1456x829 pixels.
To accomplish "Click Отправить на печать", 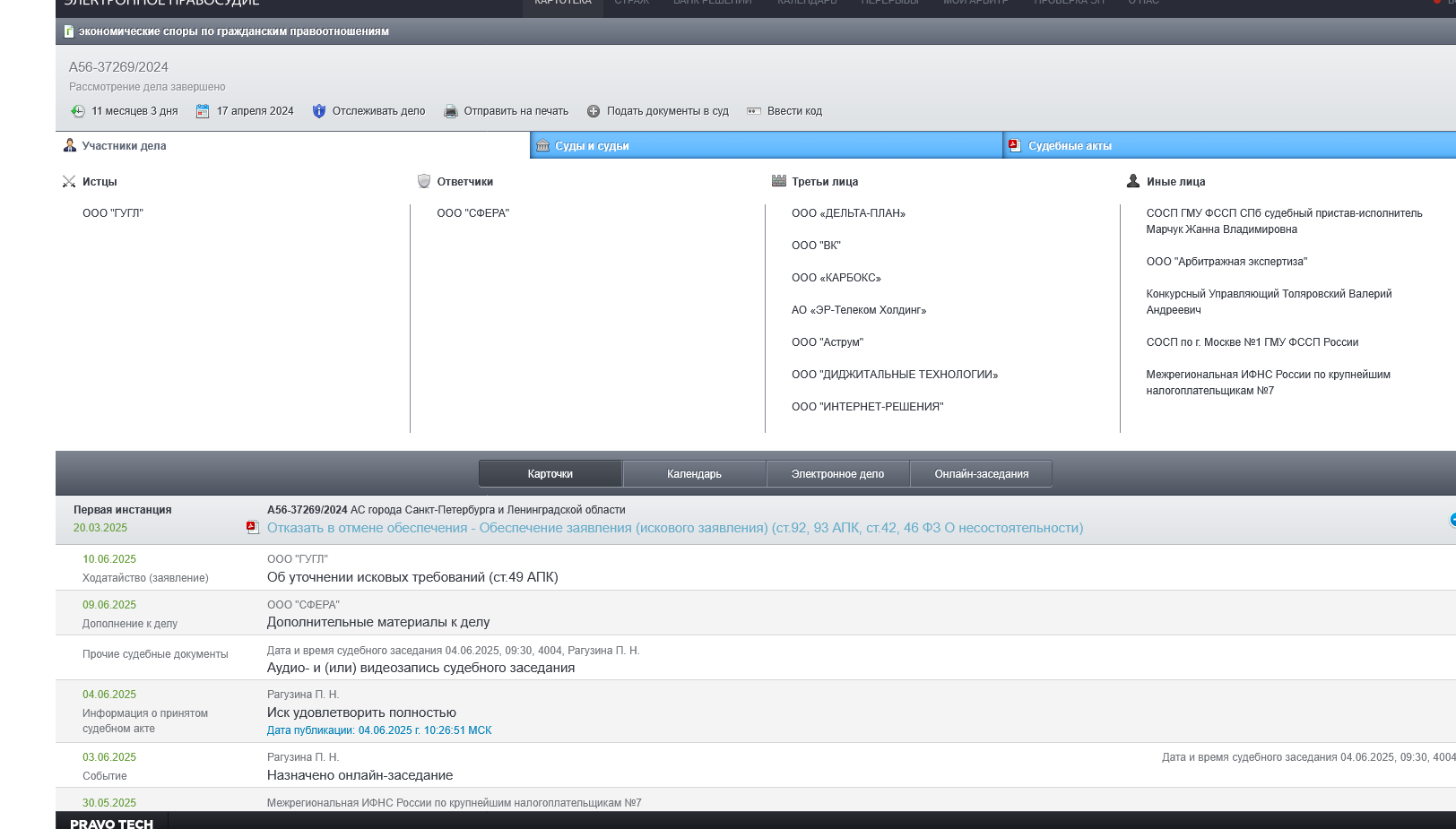I will (x=516, y=111).
